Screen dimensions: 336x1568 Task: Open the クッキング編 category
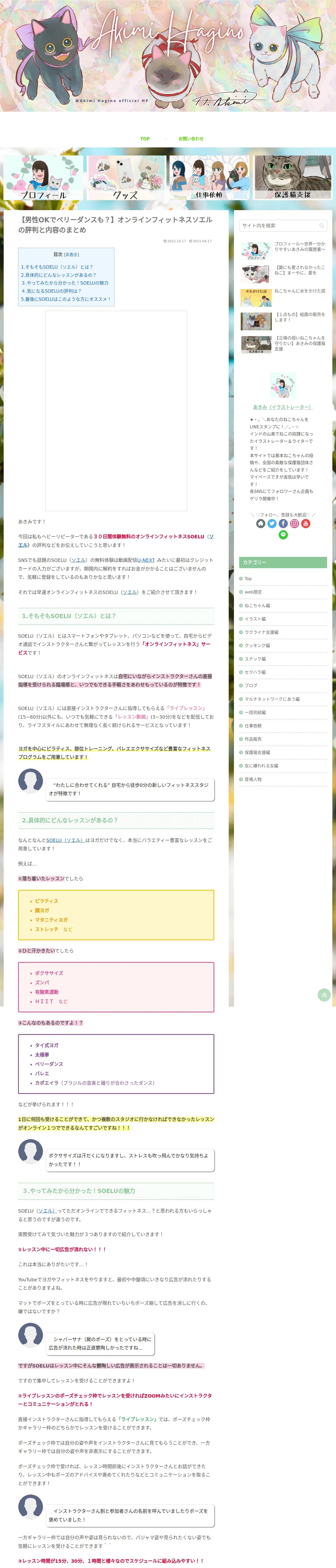(283, 646)
